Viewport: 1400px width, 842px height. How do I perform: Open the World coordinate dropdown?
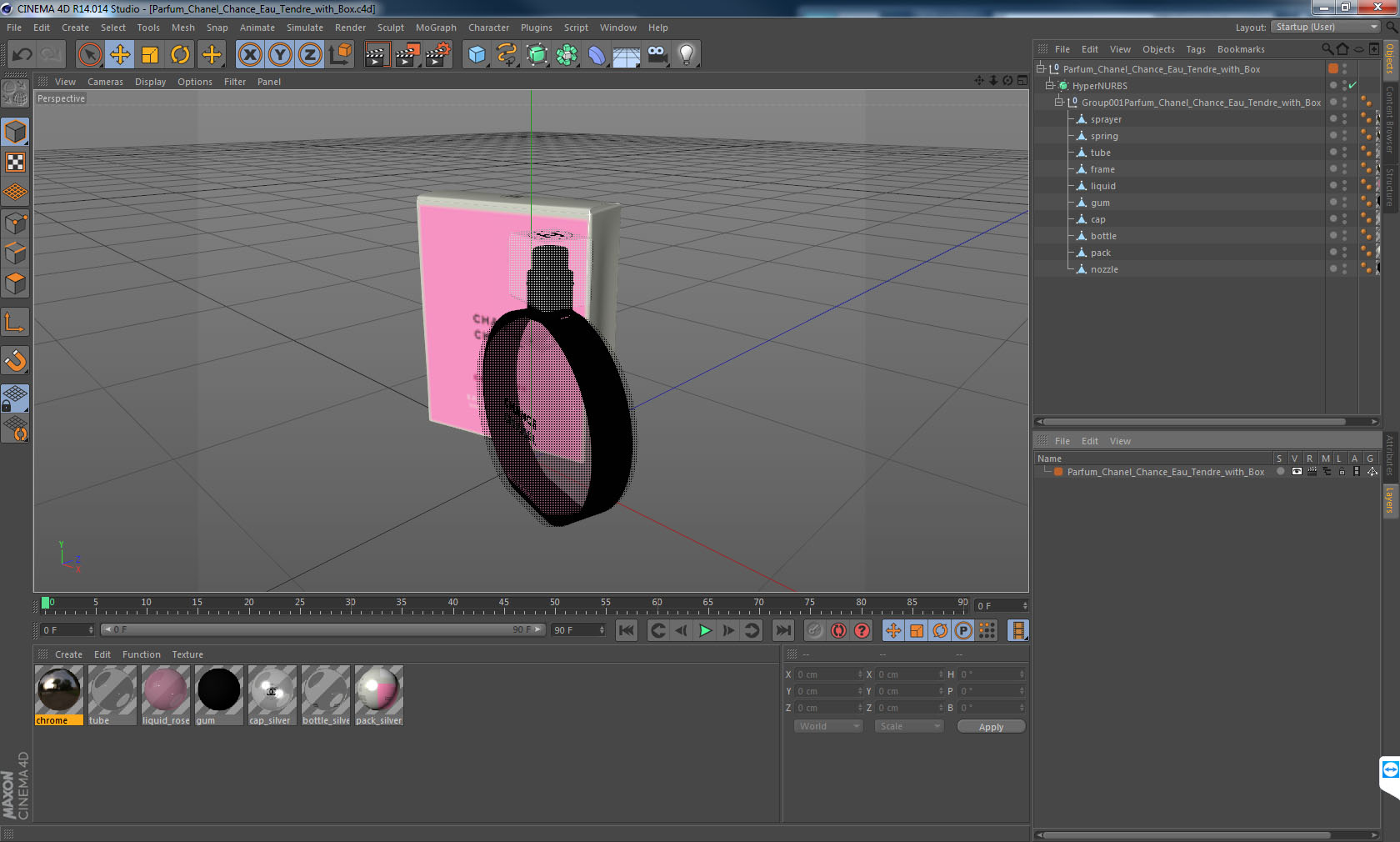click(x=827, y=726)
